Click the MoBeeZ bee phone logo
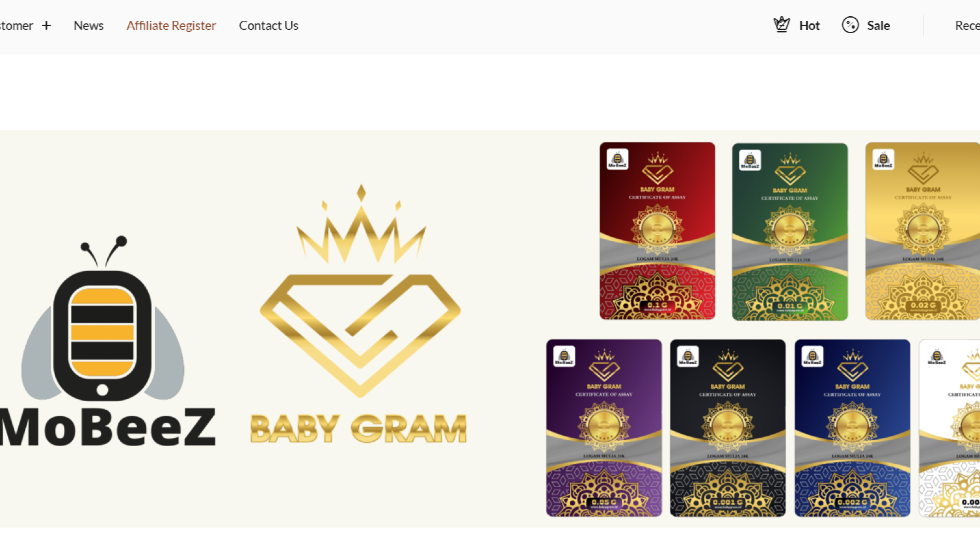The width and height of the screenshot is (980, 560). pos(103,319)
